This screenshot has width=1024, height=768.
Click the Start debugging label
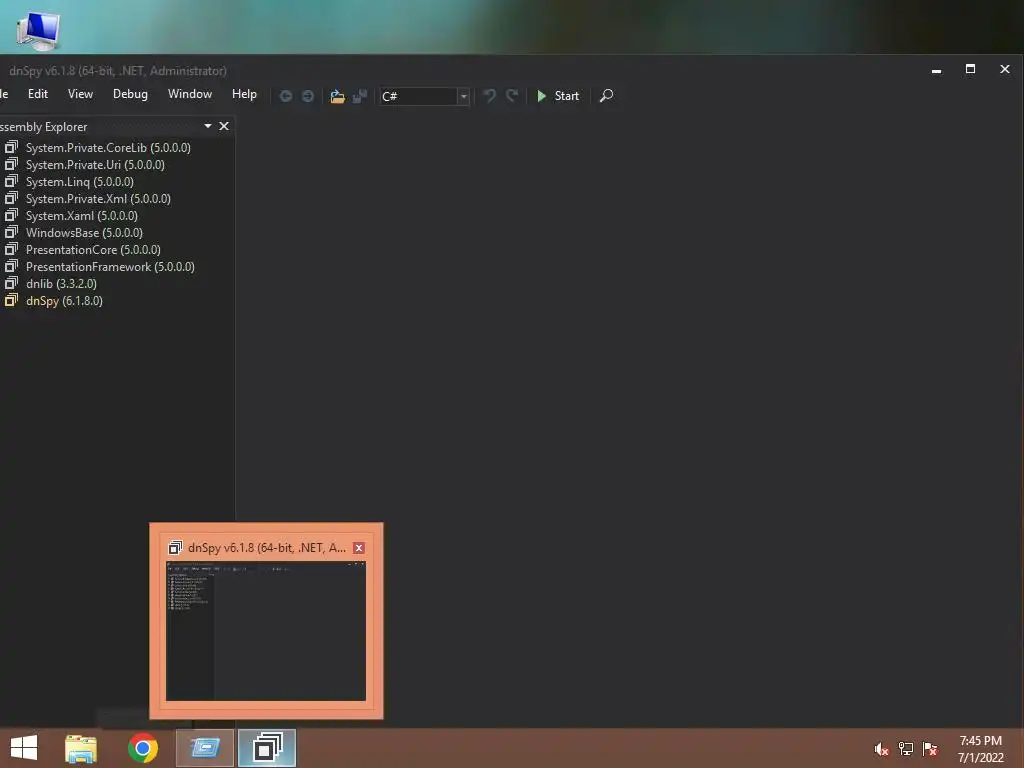click(x=567, y=96)
